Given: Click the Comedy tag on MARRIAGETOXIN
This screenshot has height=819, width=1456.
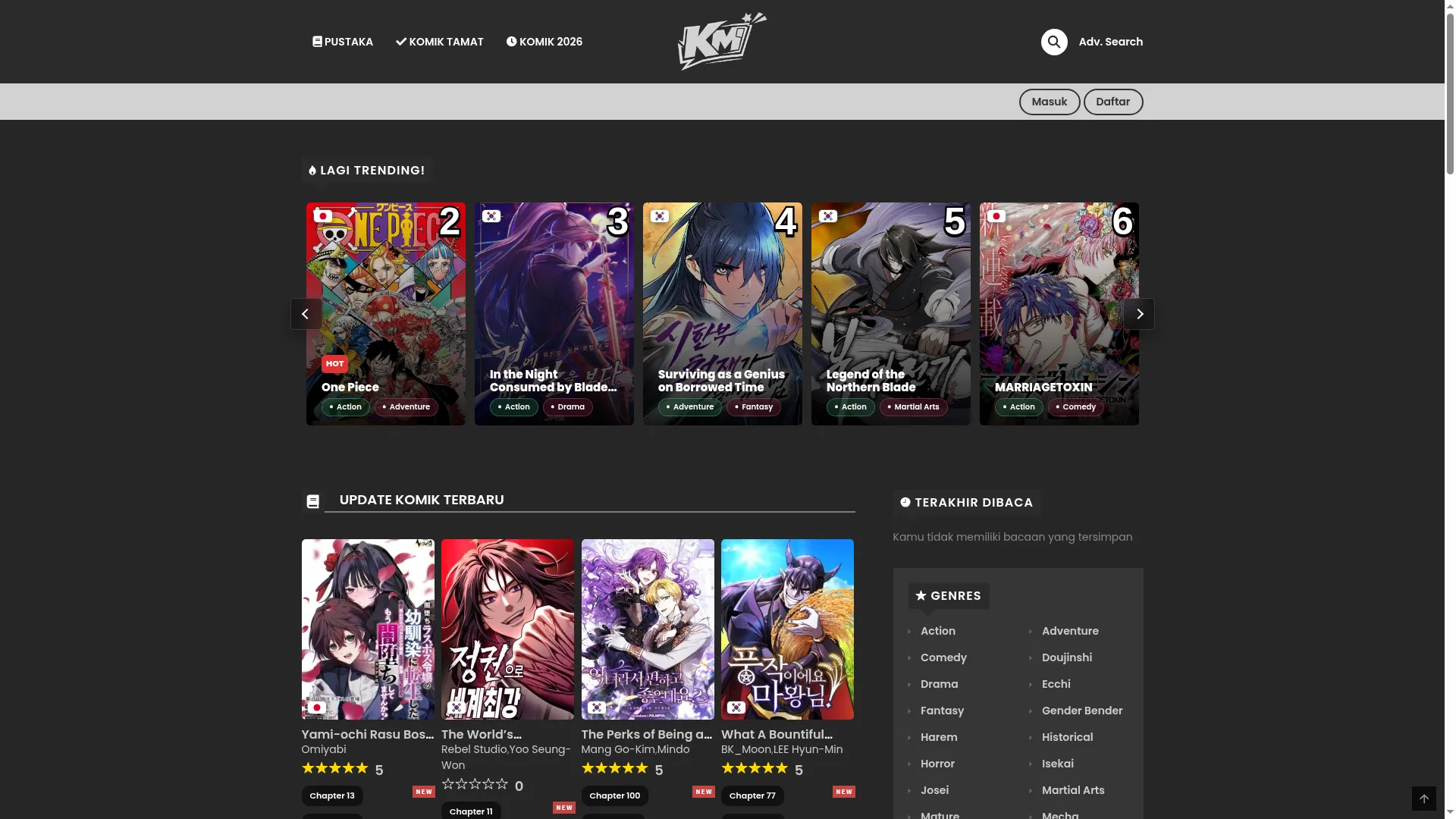Looking at the screenshot, I should tap(1076, 407).
